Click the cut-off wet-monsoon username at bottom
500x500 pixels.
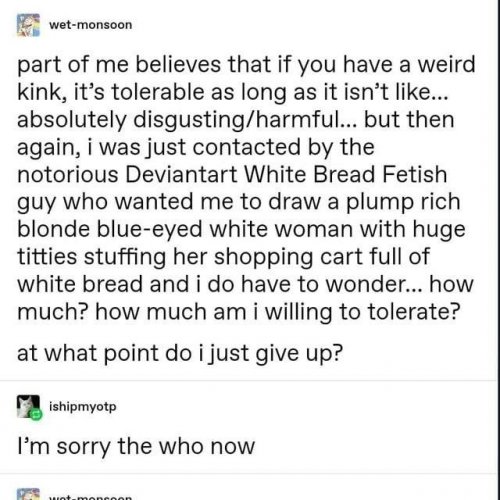[91, 498]
